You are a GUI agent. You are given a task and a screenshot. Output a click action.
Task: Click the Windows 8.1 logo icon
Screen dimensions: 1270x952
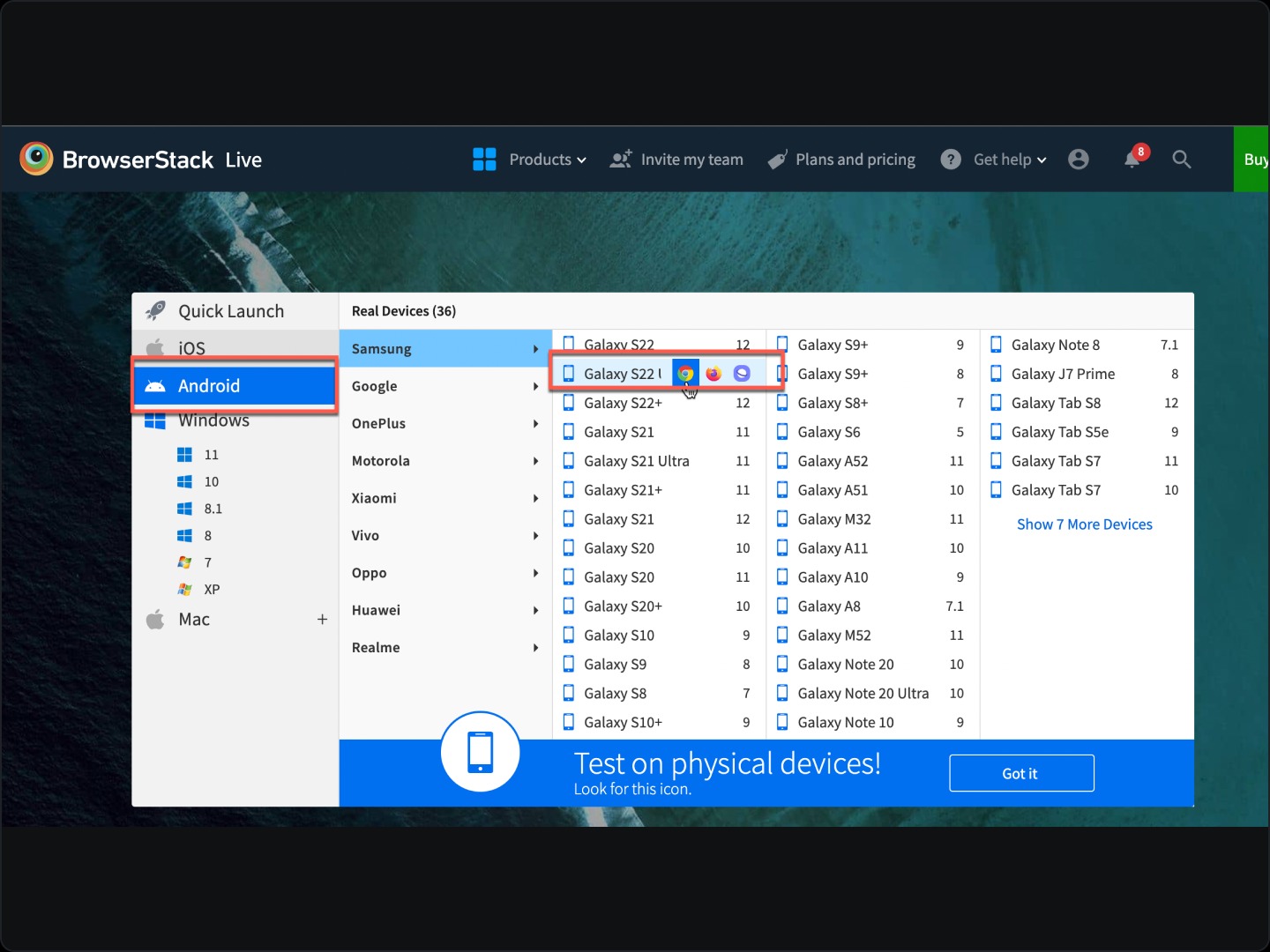coord(184,509)
